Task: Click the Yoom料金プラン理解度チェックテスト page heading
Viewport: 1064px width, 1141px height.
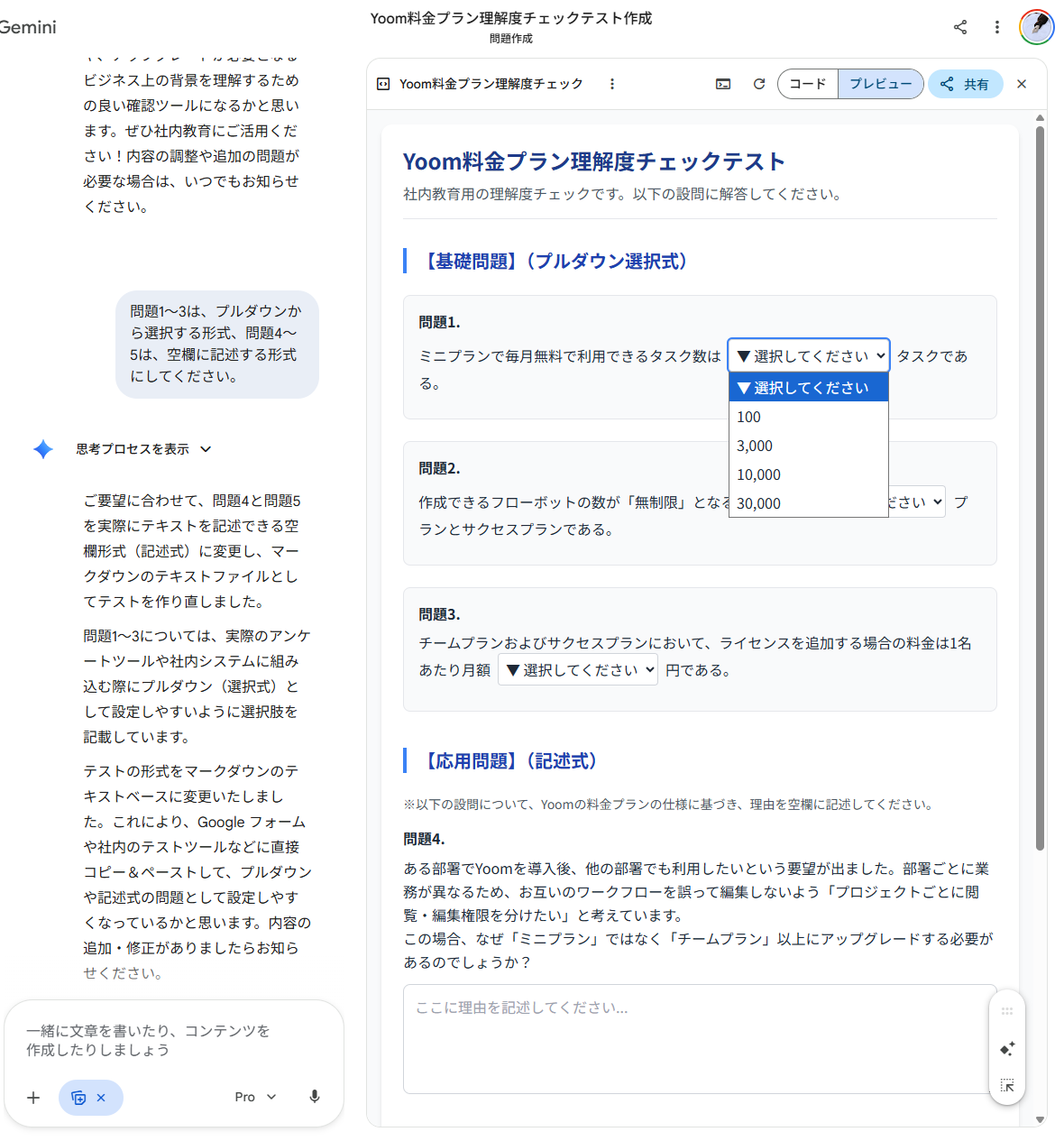Action: coord(593,161)
